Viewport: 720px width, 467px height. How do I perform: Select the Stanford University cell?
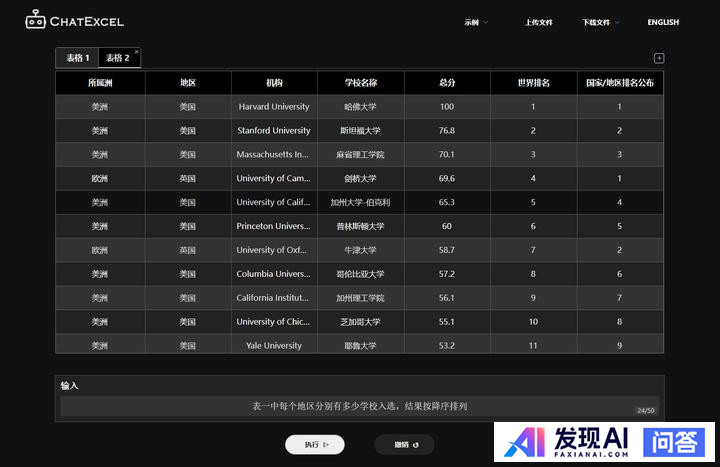pyautogui.click(x=274, y=130)
